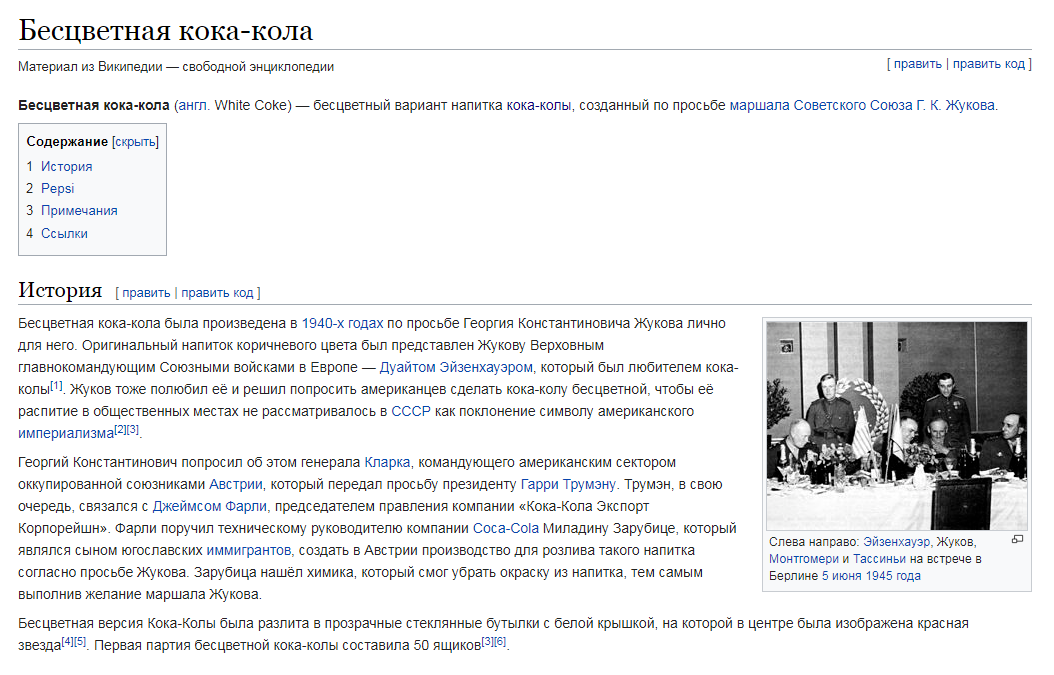The height and width of the screenshot is (675, 1054).
Task: Open reference [6] after '50 ящиков'
Action: 500,641
